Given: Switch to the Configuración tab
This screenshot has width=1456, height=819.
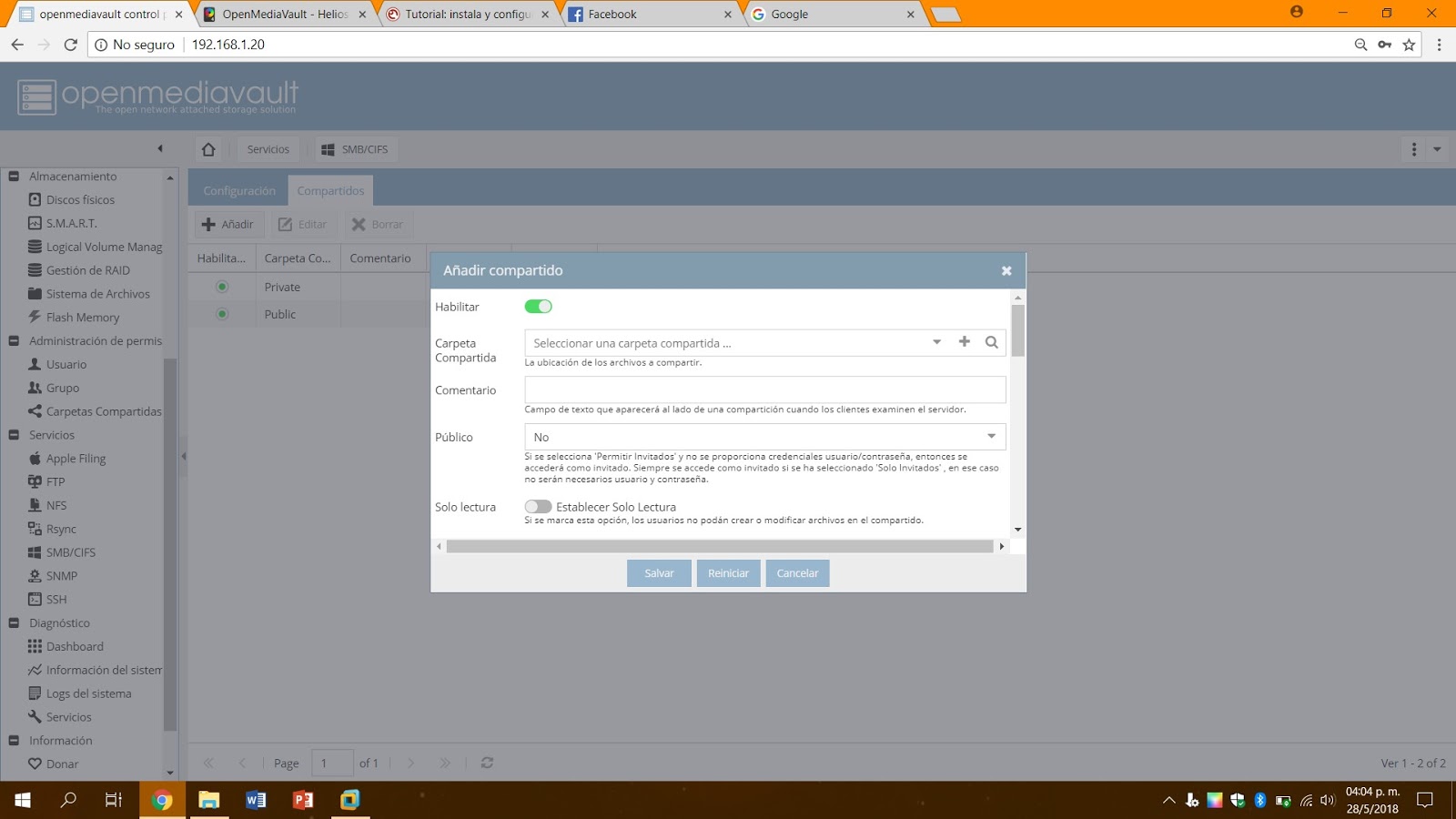Looking at the screenshot, I should point(239,190).
